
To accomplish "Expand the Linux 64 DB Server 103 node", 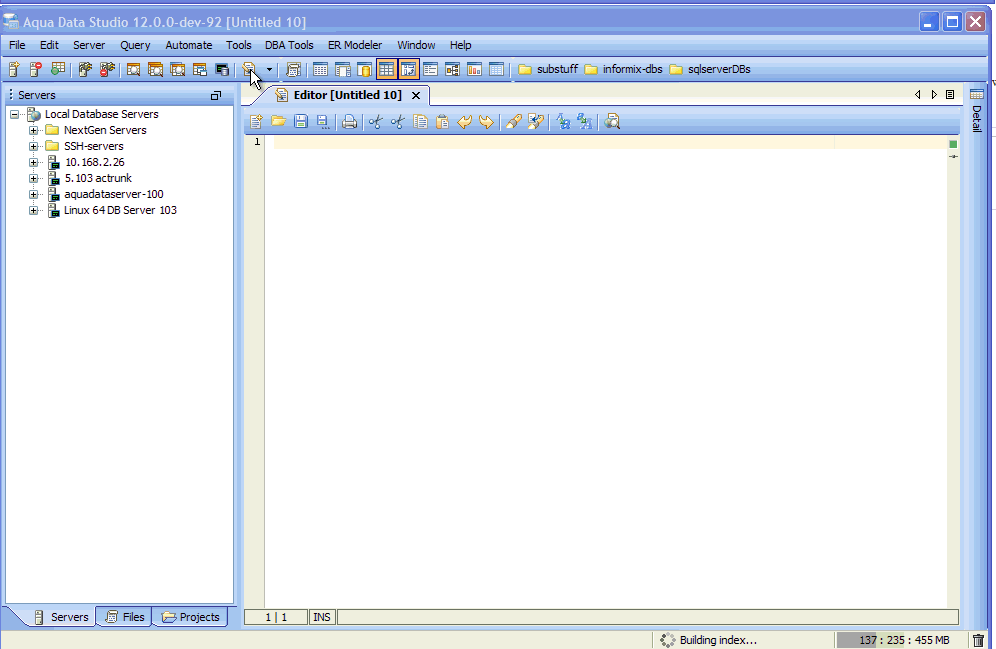I will 34,210.
